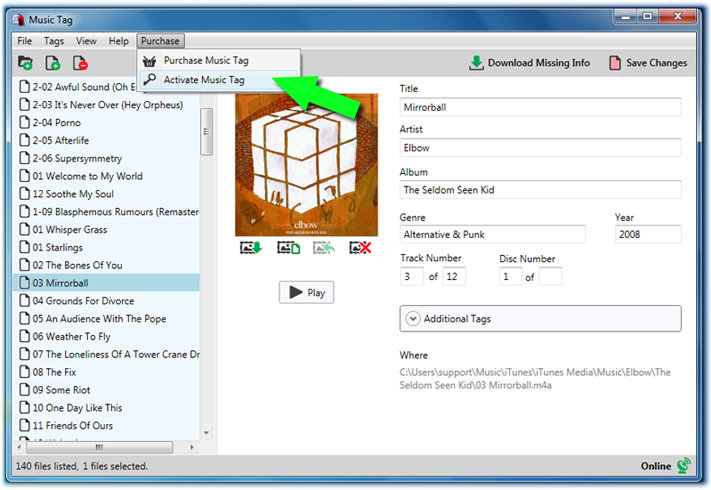Click the add folder toolbar icon
The image size is (711, 490).
(25, 63)
